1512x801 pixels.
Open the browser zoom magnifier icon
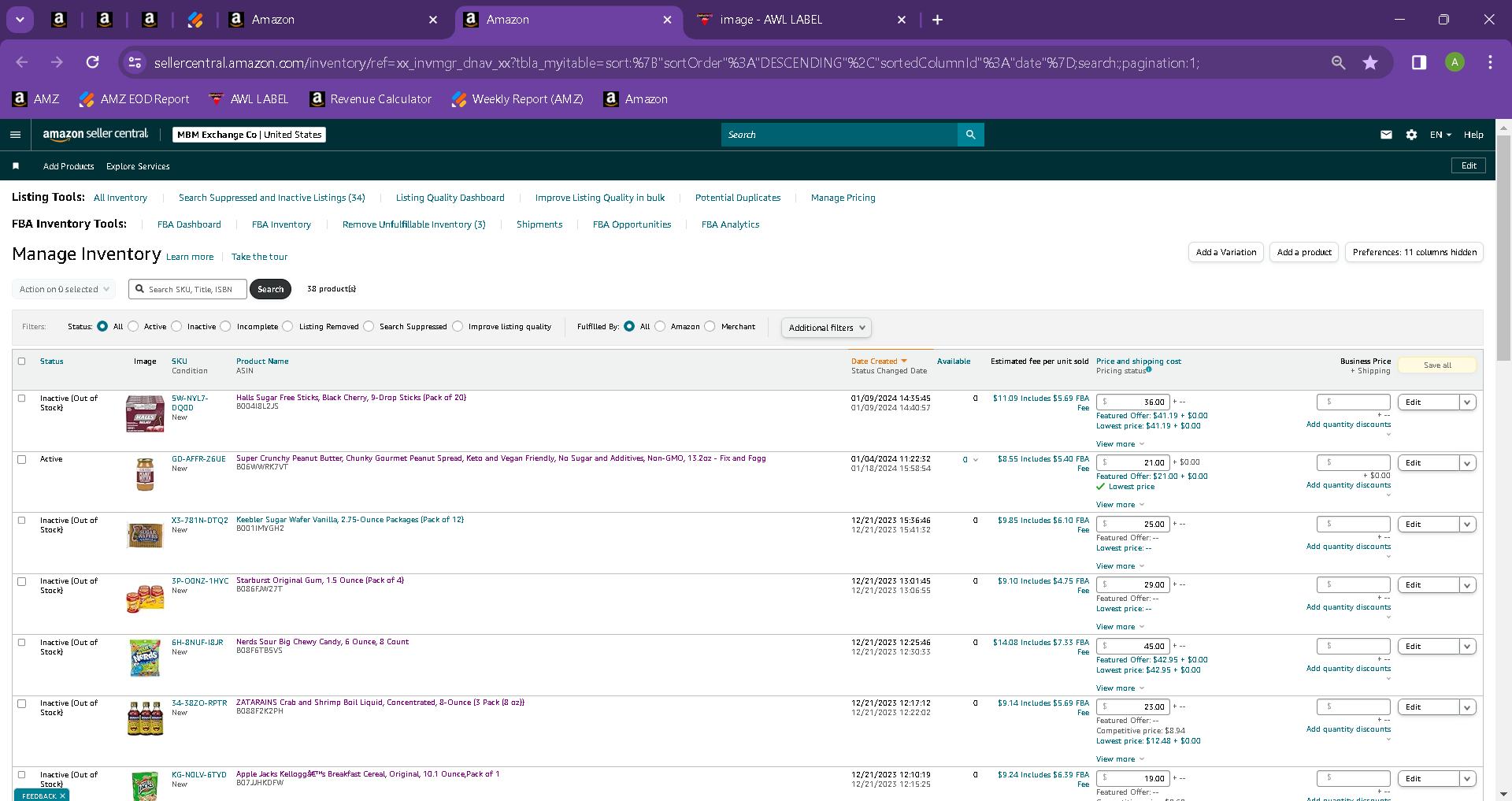click(x=1338, y=62)
